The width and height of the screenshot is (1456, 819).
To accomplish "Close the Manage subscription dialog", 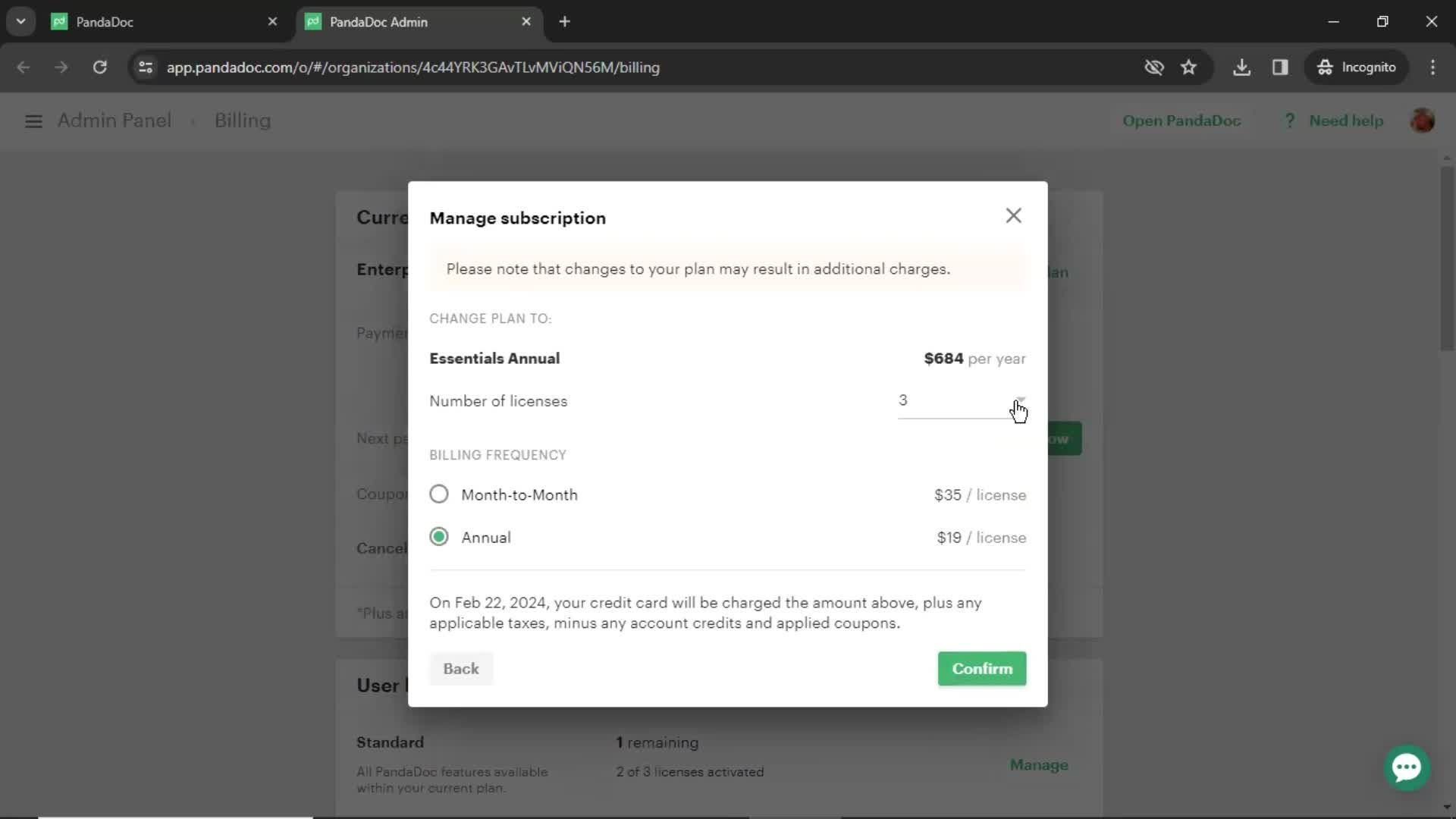I will [1012, 216].
